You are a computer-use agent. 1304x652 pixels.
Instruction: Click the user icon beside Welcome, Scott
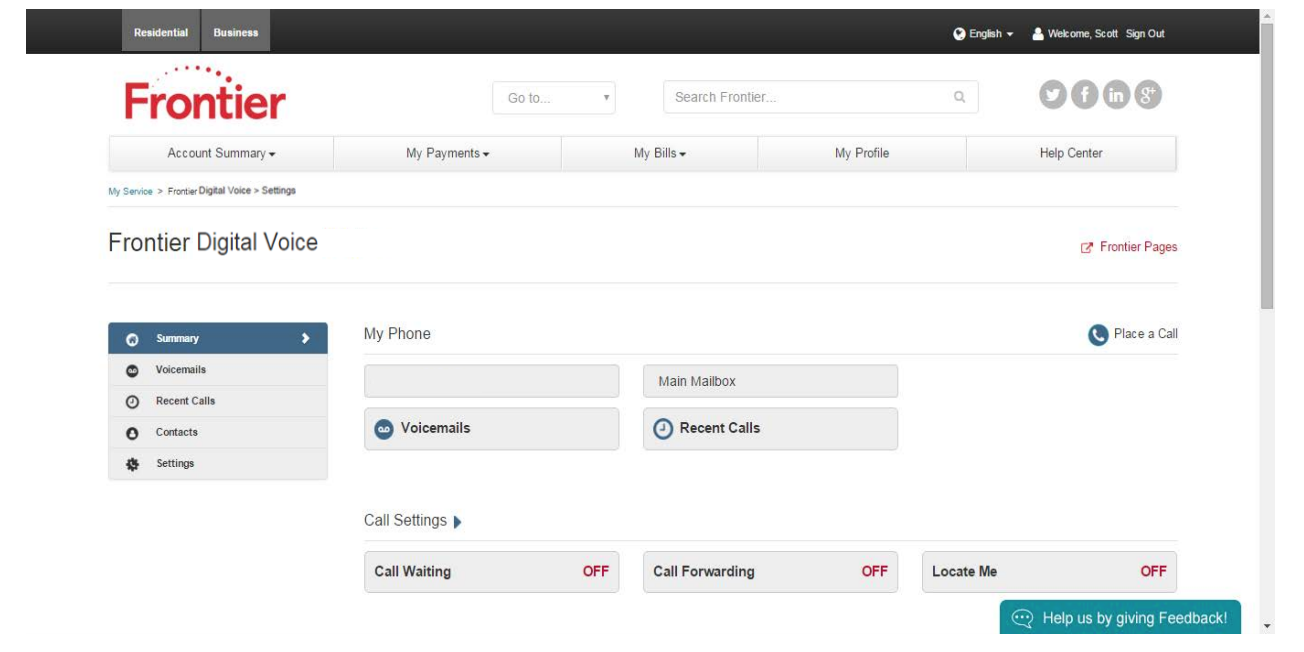point(1038,34)
